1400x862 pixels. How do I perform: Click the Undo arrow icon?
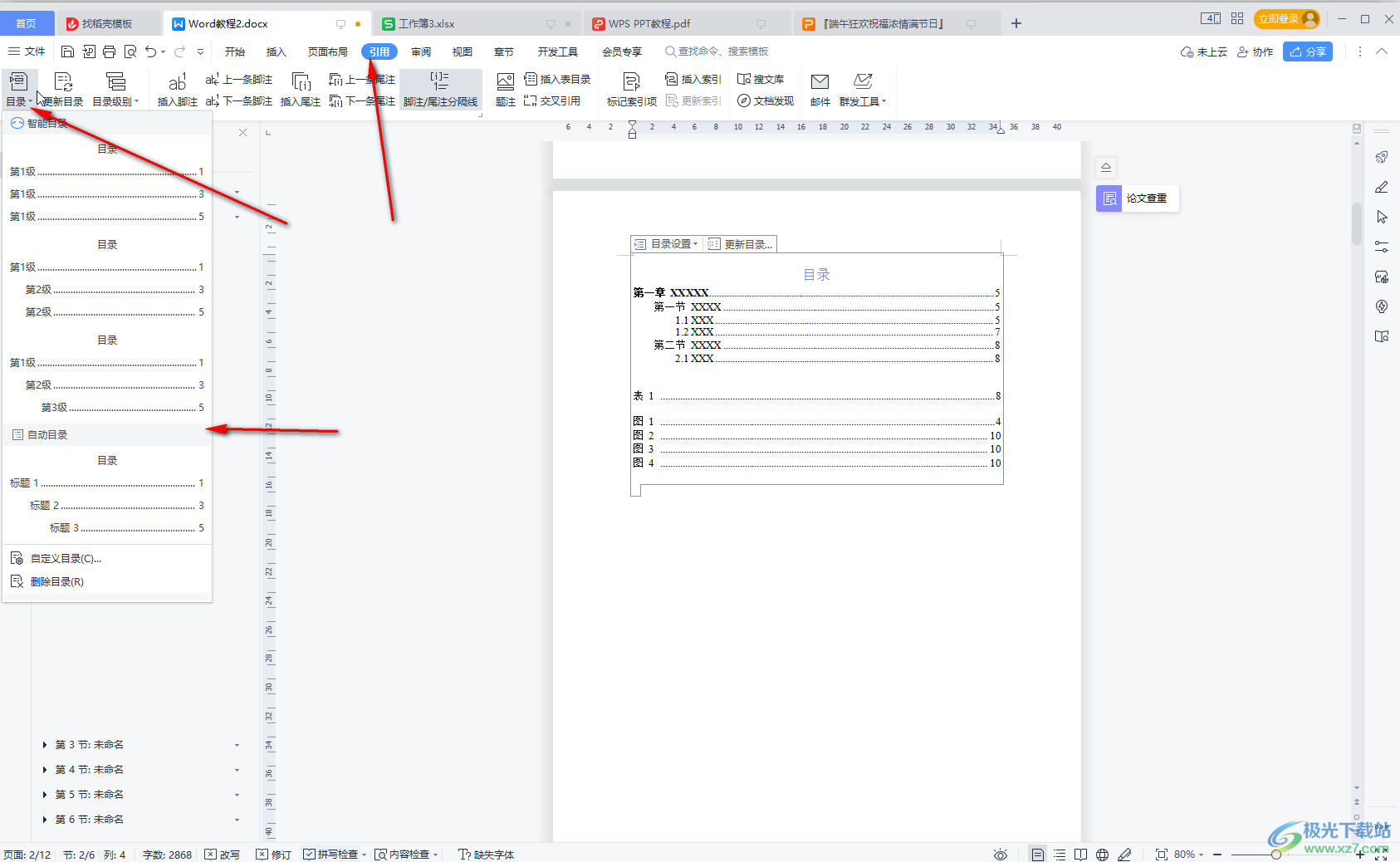click(x=150, y=51)
